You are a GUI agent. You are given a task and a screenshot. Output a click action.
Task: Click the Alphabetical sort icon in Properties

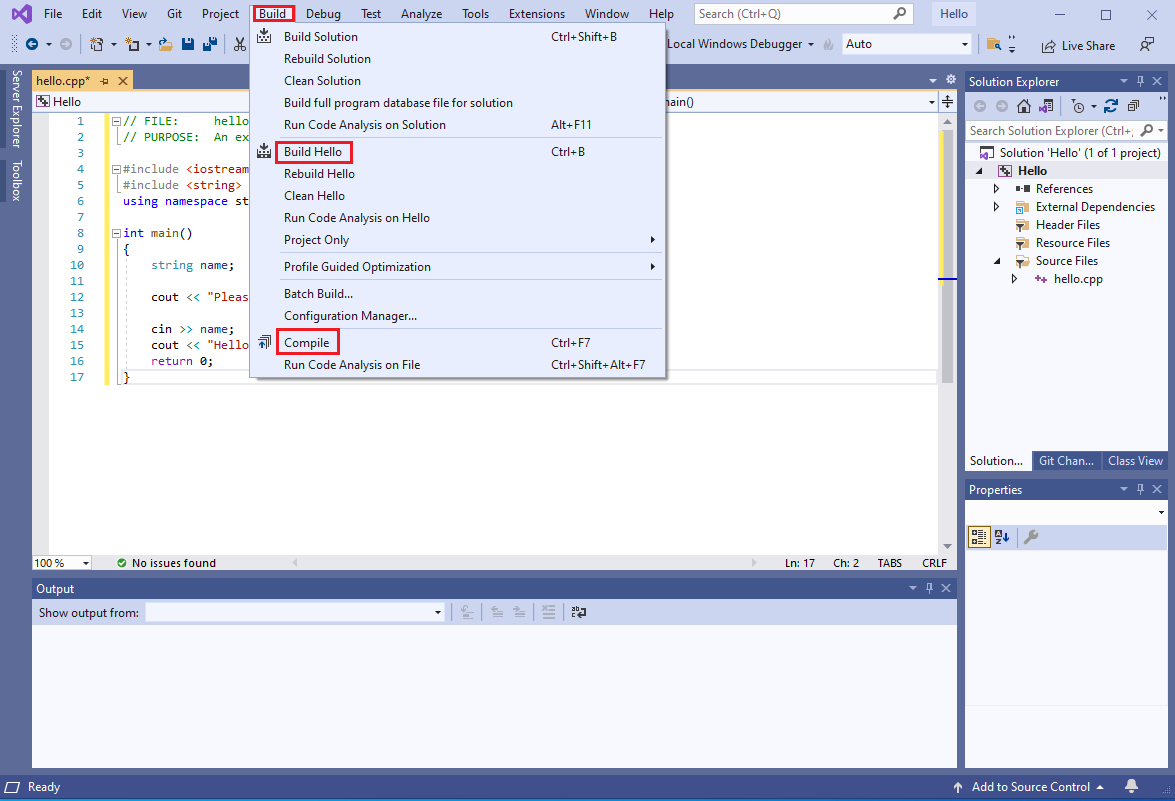(x=1002, y=536)
